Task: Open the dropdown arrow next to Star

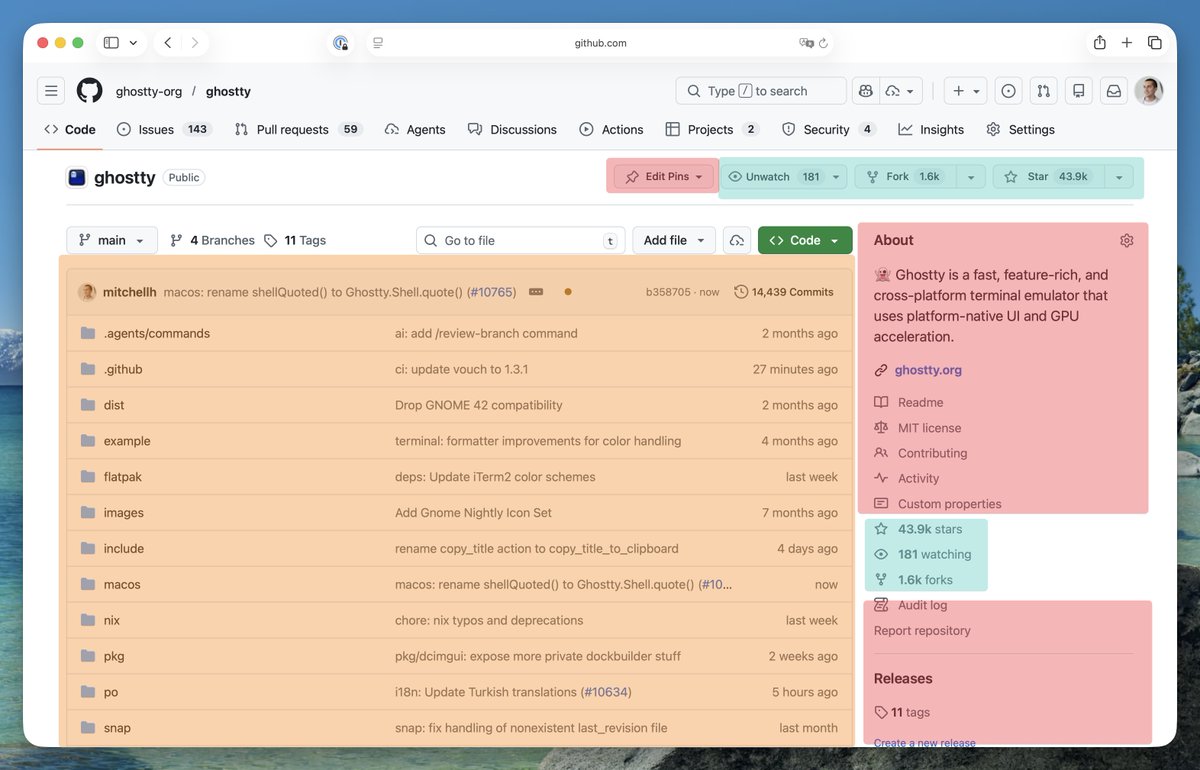Action: (1119, 177)
